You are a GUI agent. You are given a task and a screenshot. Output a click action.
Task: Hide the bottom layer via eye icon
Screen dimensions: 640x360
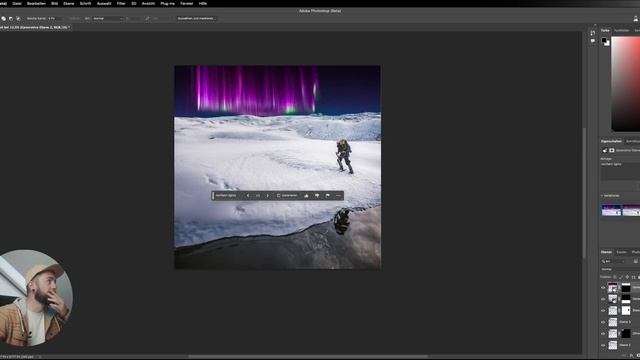click(603, 345)
